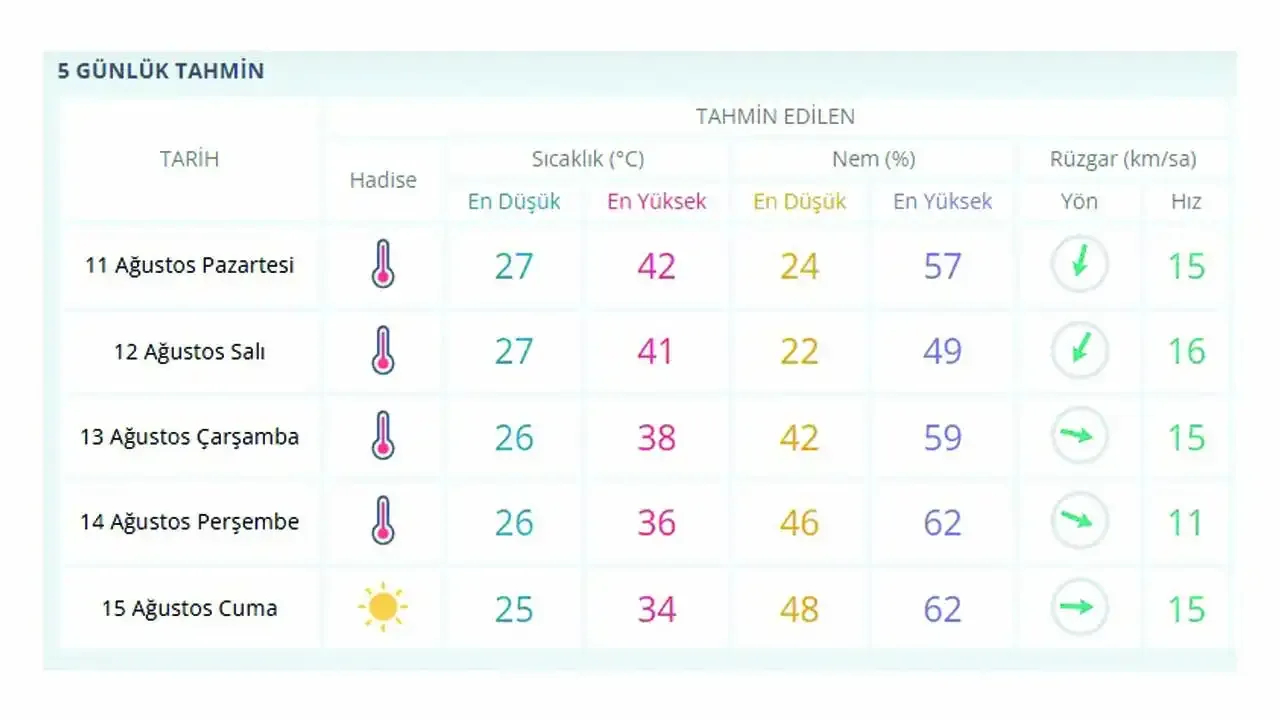The width and height of the screenshot is (1280, 720).
Task: Select the TARİH column header
Action: click(x=189, y=159)
